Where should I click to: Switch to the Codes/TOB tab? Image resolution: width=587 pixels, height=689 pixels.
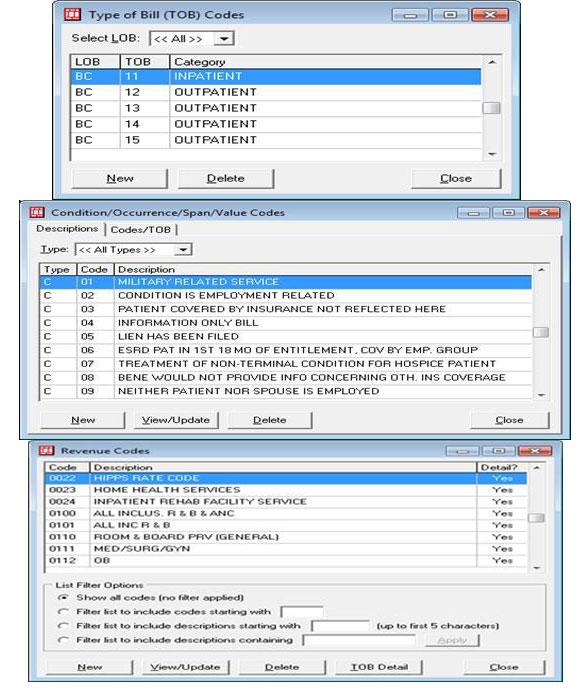coord(141,229)
